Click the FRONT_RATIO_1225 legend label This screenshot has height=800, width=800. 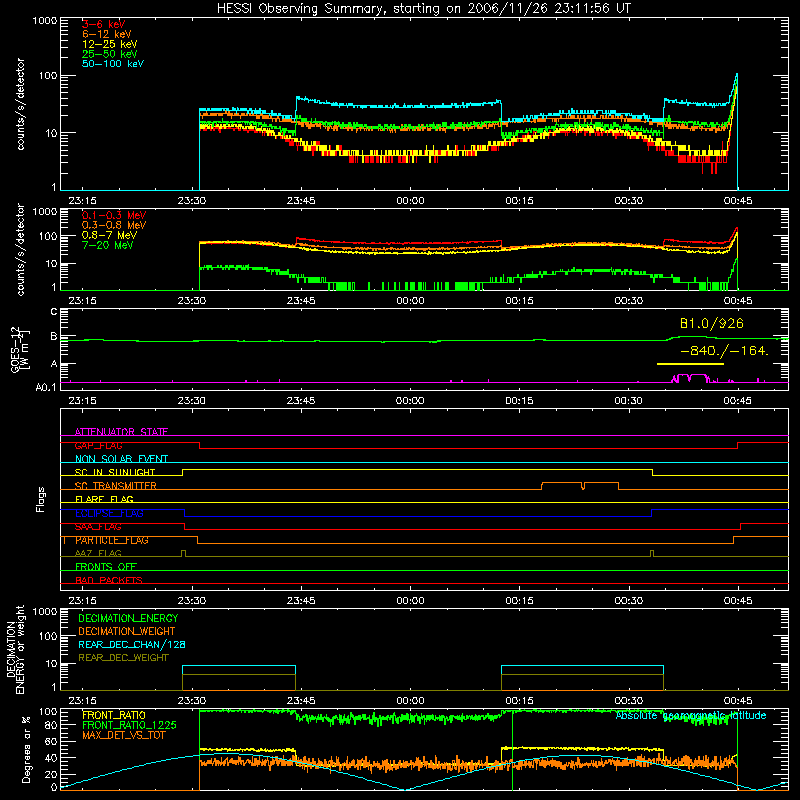129,725
